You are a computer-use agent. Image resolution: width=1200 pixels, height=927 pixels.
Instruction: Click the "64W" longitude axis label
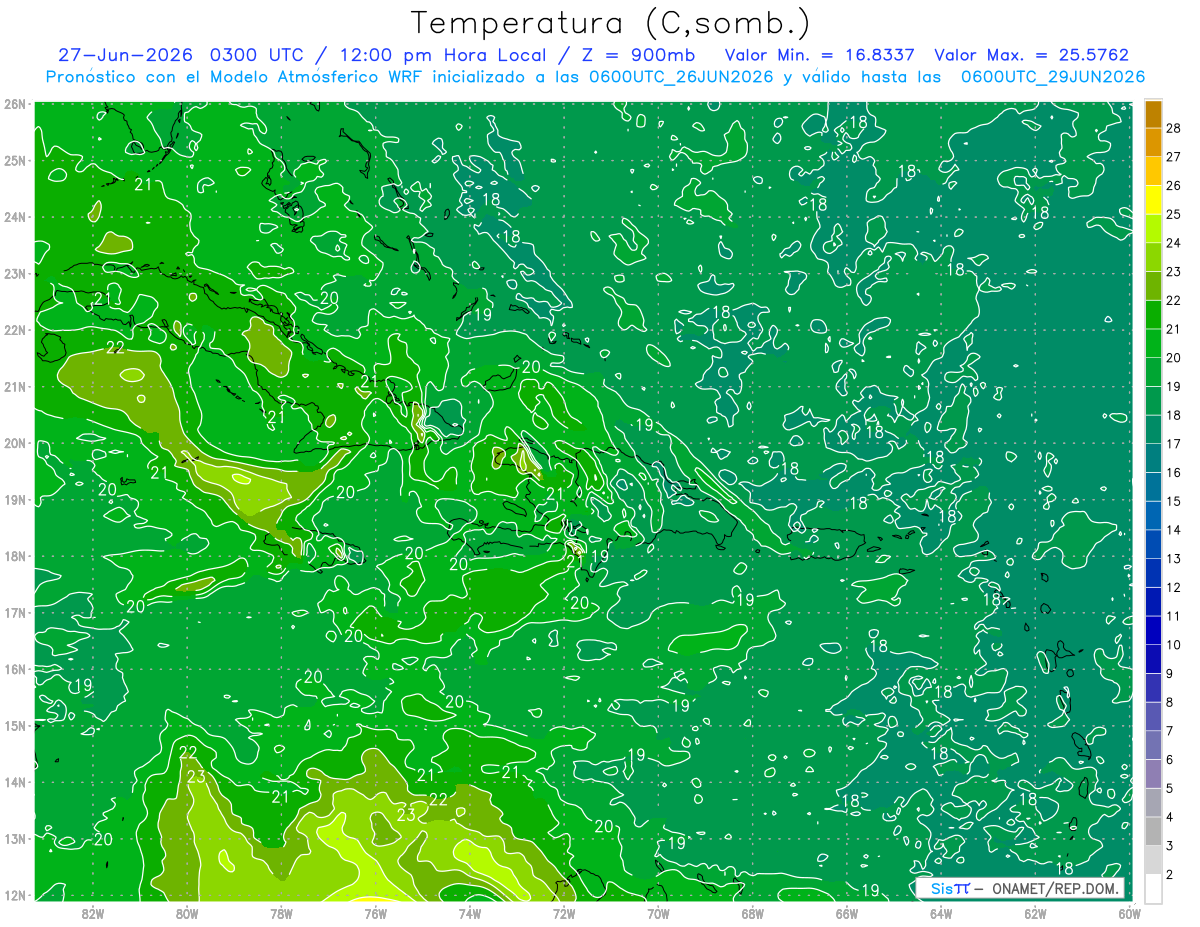click(940, 913)
